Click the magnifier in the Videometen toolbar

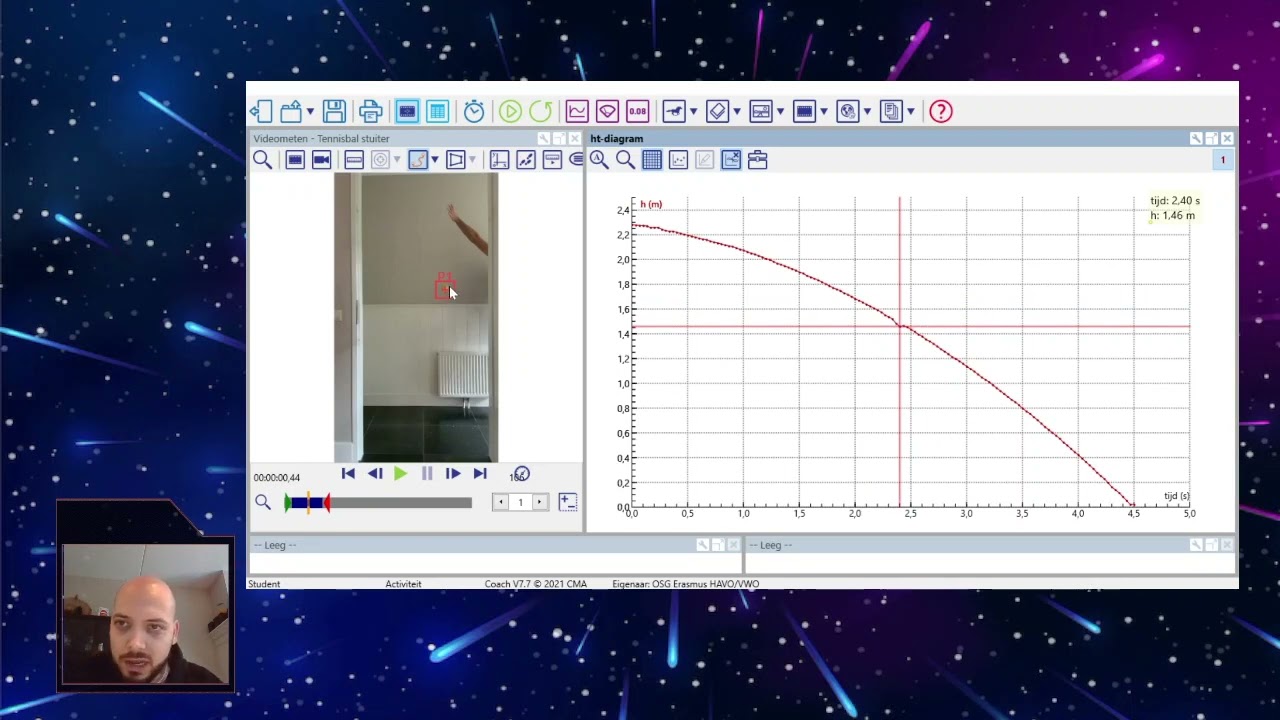coord(262,160)
